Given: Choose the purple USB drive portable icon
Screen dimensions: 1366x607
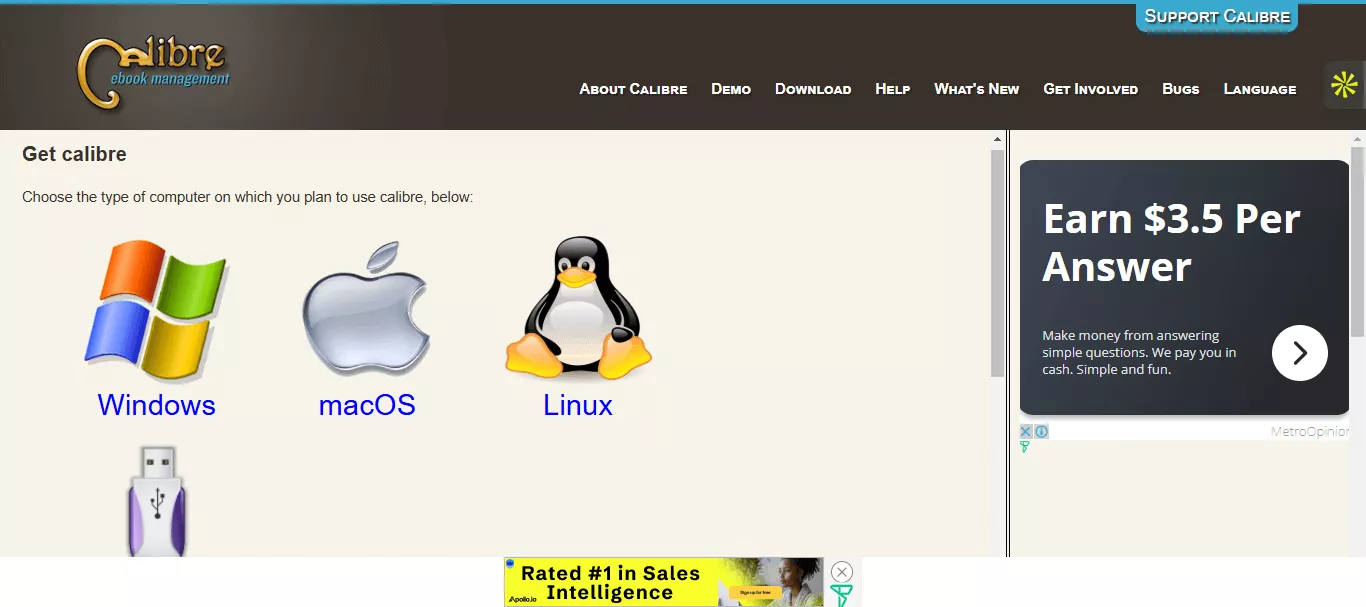Looking at the screenshot, I should point(157,501).
